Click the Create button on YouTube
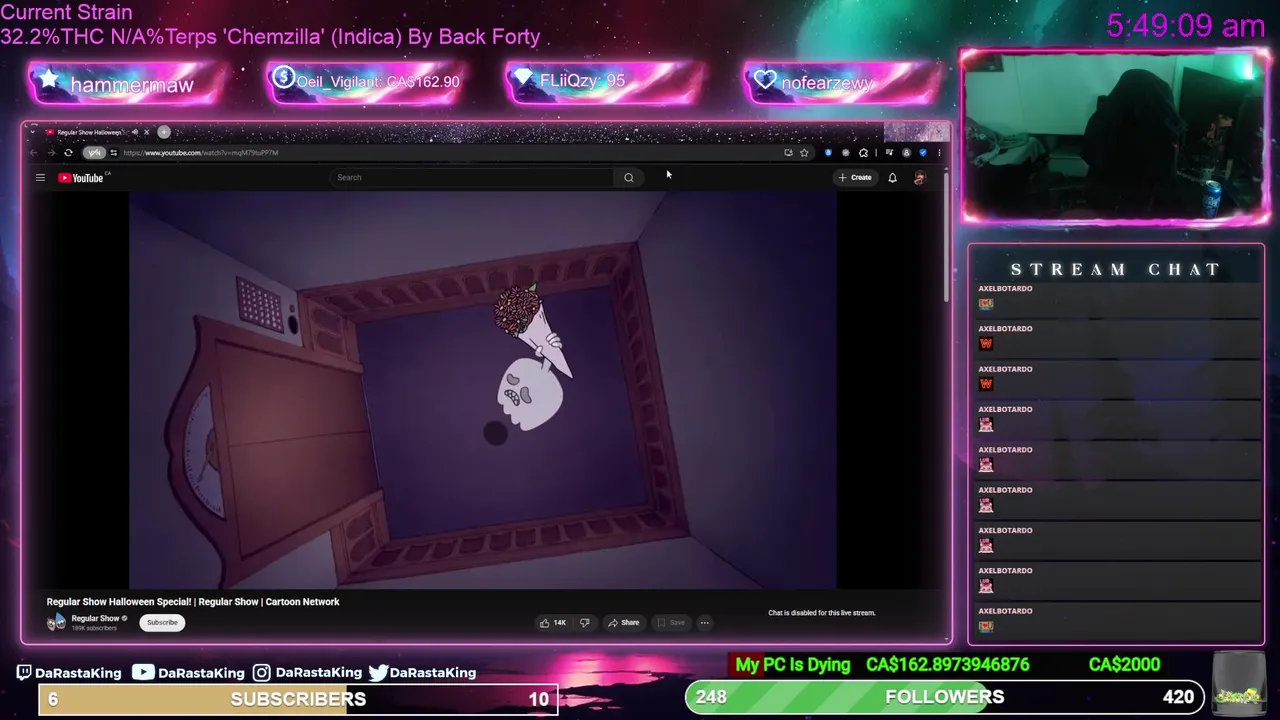Image resolution: width=1280 pixels, height=720 pixels. (855, 178)
